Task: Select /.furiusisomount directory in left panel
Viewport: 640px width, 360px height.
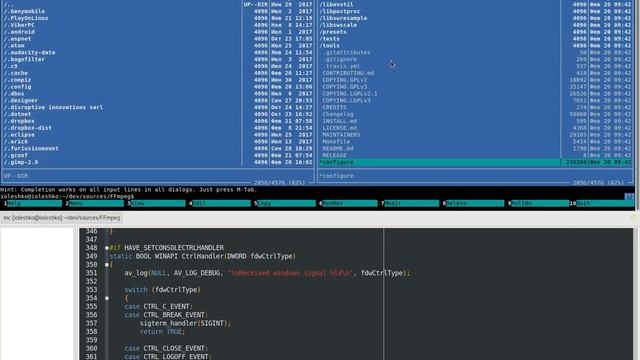Action: click(31, 149)
